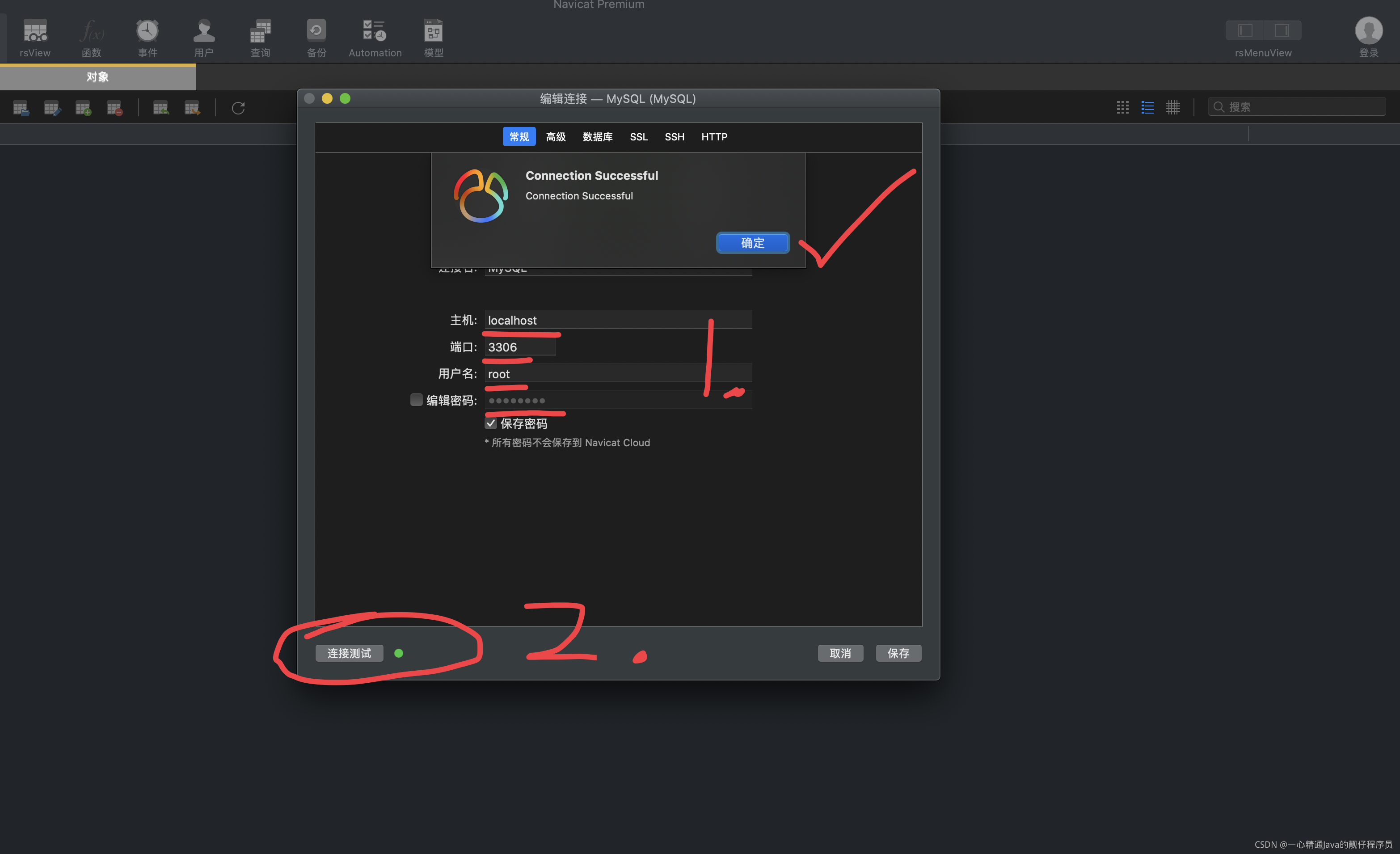Click the Navicat logo in dialog

(481, 195)
